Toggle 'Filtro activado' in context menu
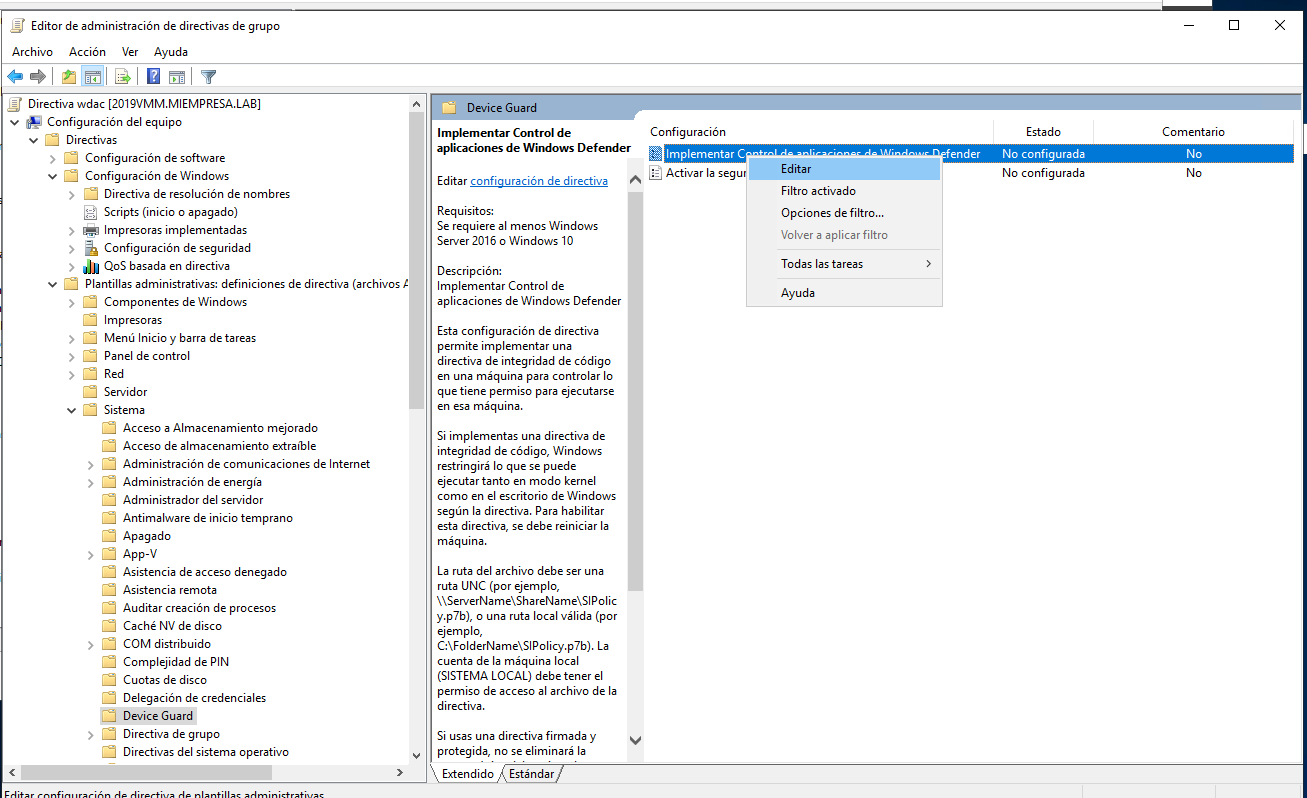This screenshot has height=798, width=1307. pos(818,191)
